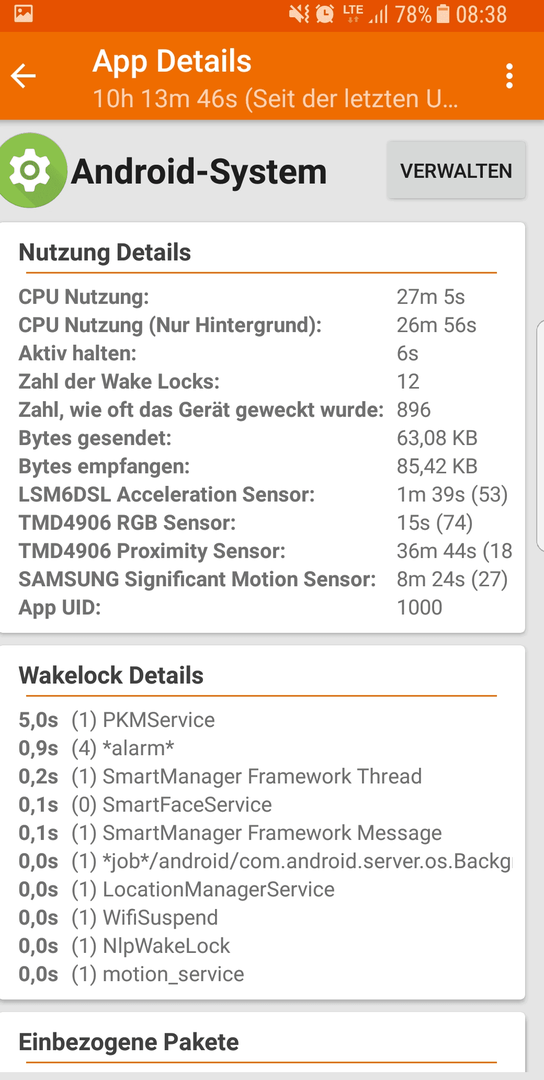Tap the back arrow icon
Image resolution: width=544 pixels, height=1080 pixels.
(x=23, y=76)
